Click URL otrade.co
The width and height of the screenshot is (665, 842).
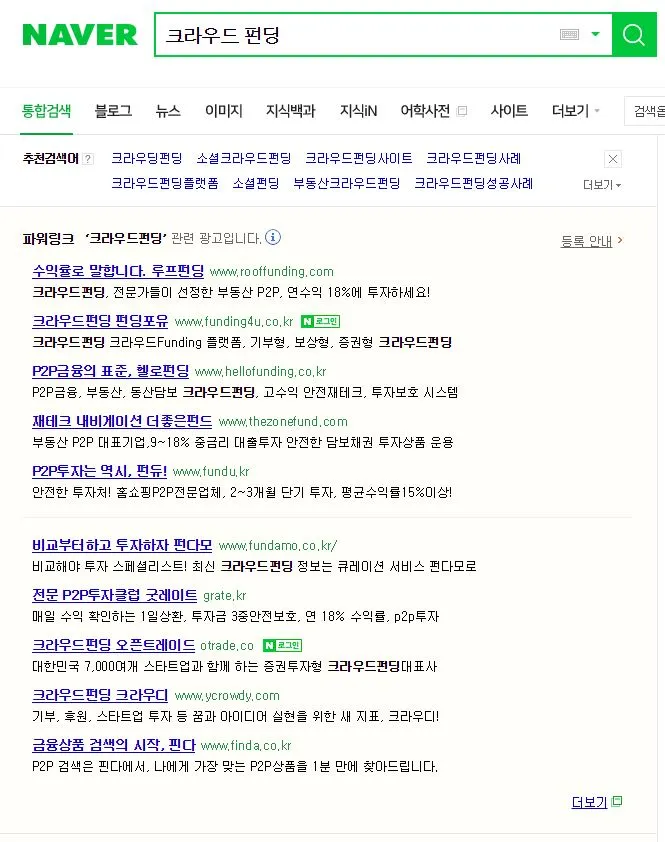[227, 645]
